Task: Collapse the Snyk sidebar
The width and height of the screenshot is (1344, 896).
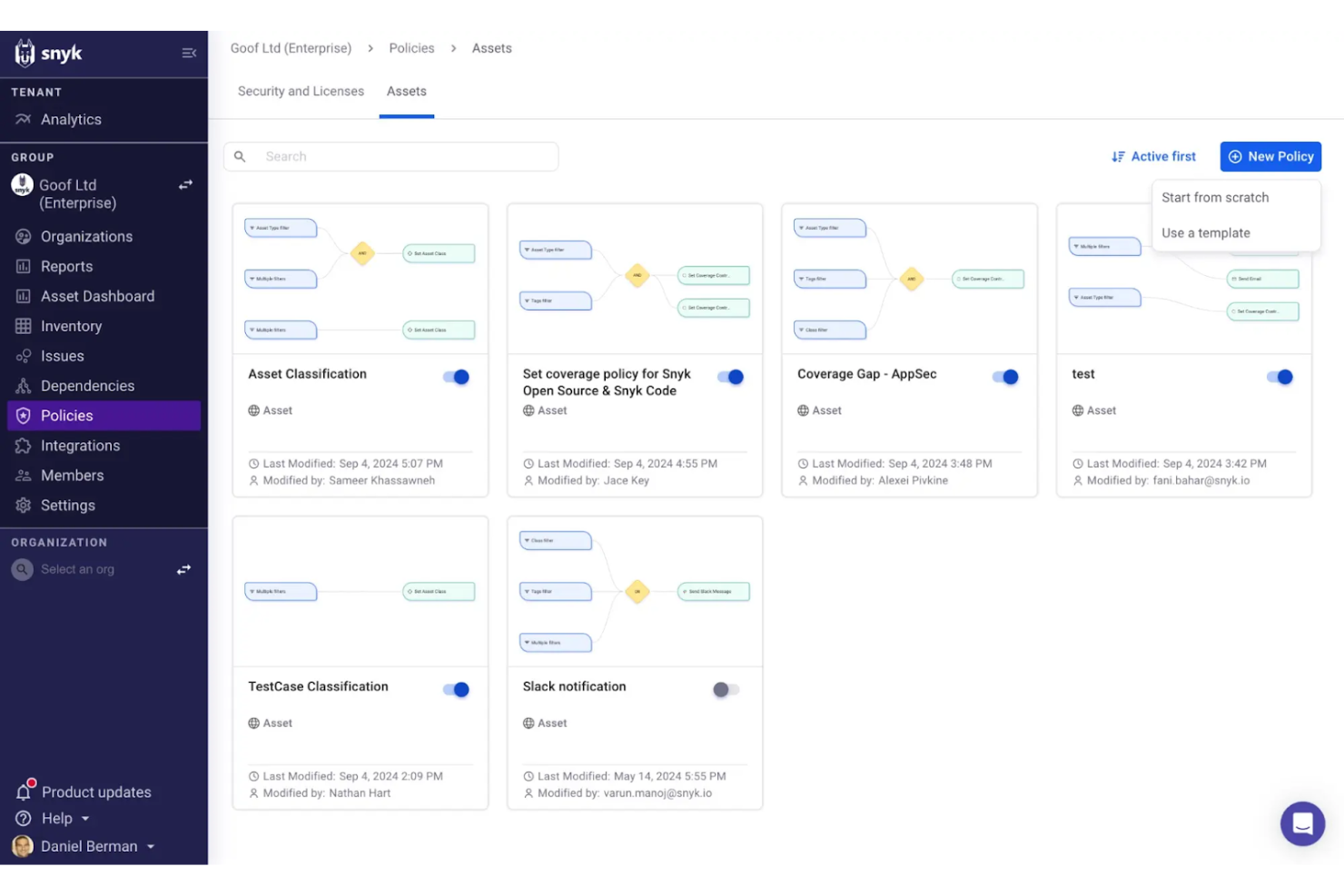Action: click(x=189, y=53)
